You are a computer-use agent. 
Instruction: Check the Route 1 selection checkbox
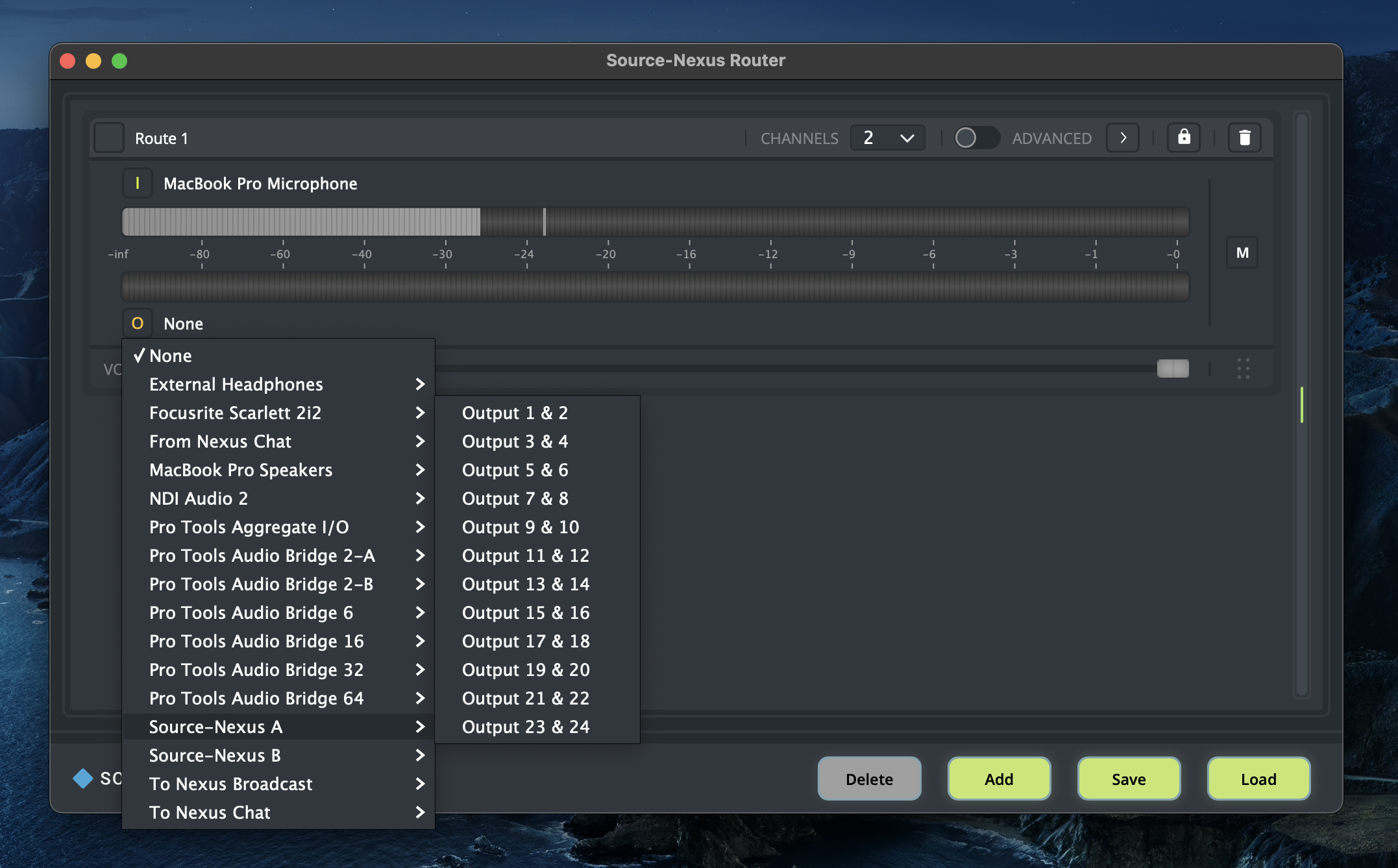click(x=109, y=138)
